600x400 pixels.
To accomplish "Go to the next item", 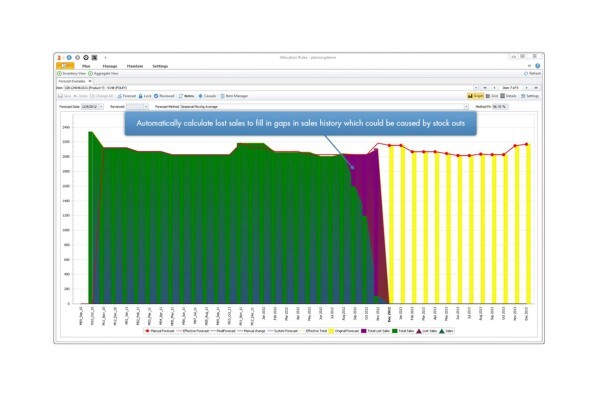I will tap(527, 88).
